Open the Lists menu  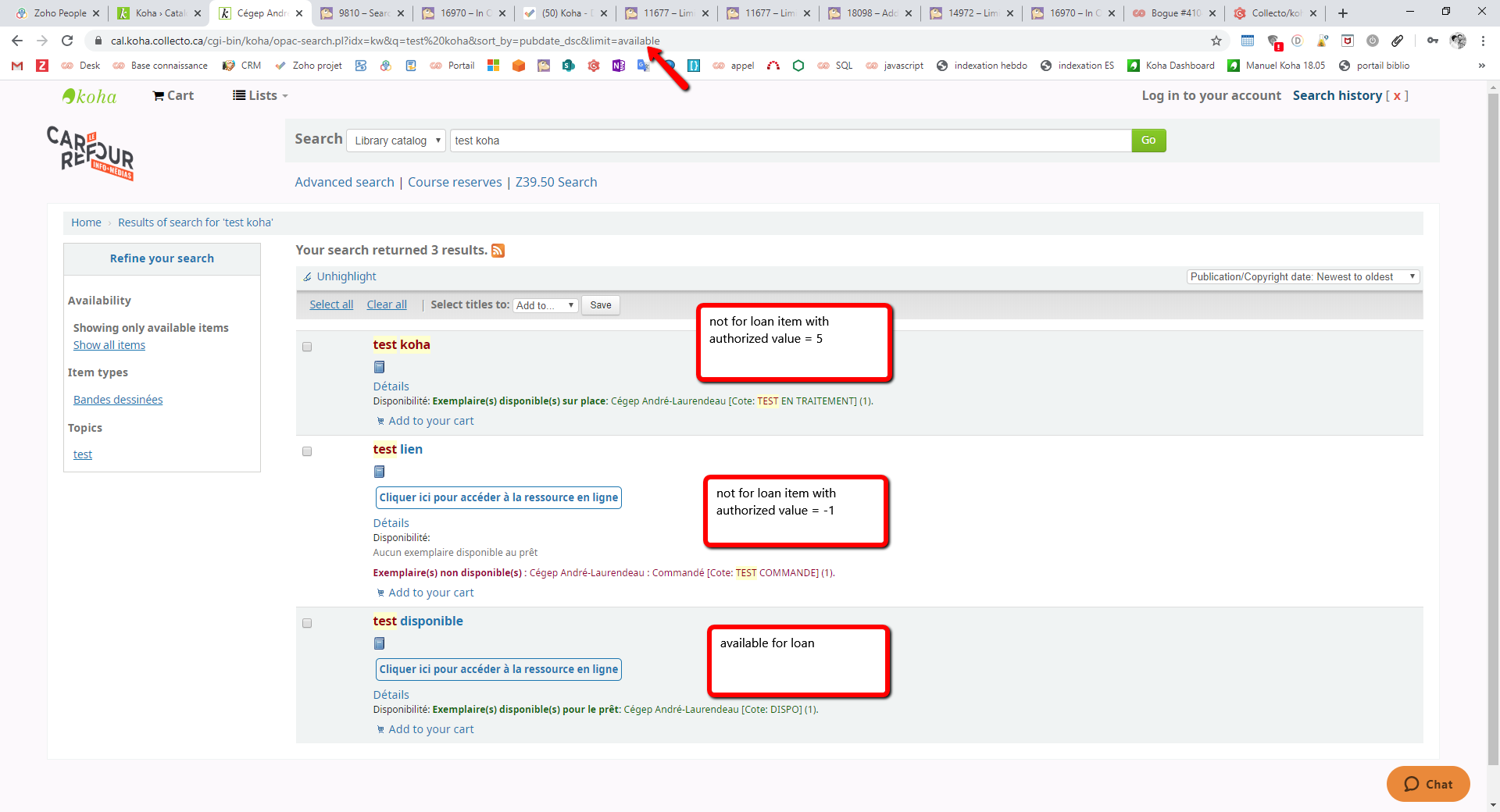(x=261, y=95)
